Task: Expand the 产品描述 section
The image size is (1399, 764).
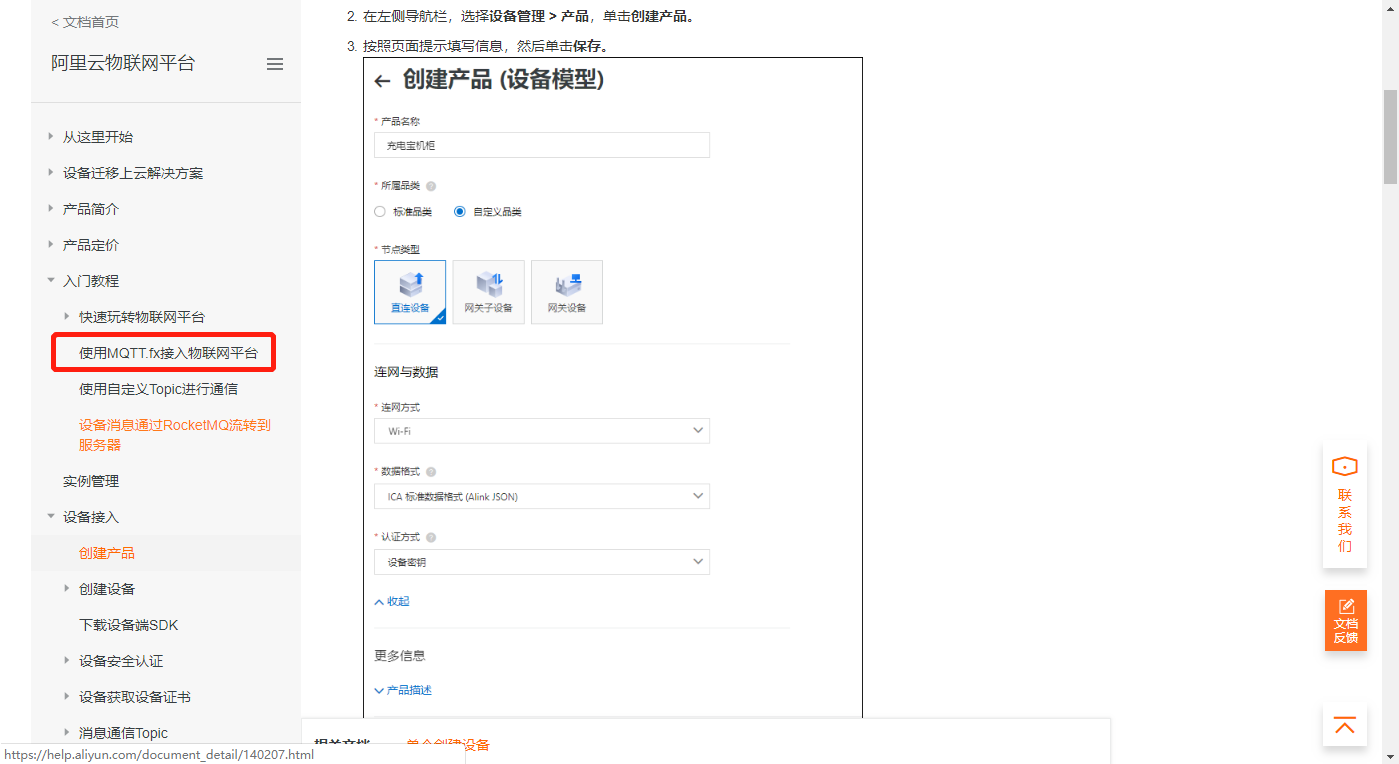Action: coord(403,691)
